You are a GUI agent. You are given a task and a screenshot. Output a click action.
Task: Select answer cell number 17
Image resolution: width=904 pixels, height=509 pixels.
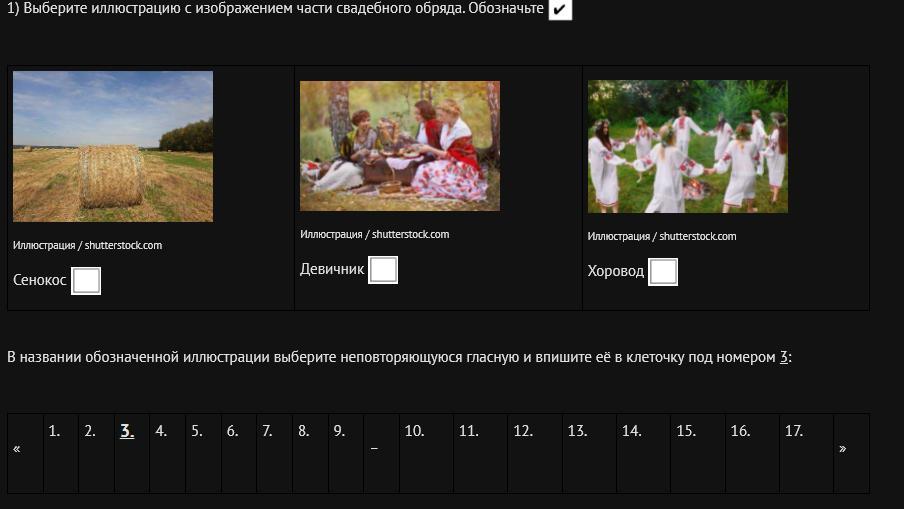[807, 453]
